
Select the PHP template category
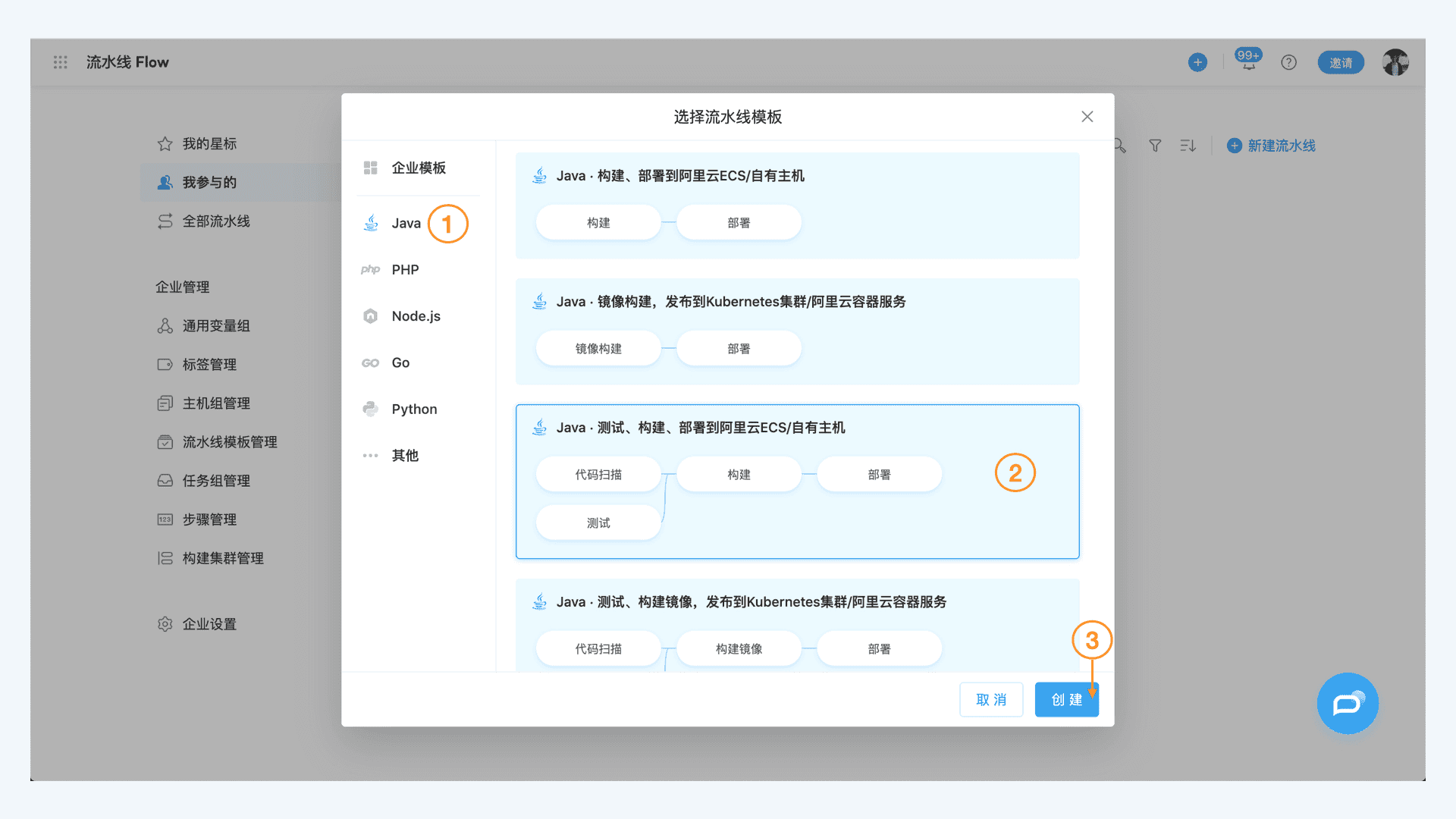[405, 270]
